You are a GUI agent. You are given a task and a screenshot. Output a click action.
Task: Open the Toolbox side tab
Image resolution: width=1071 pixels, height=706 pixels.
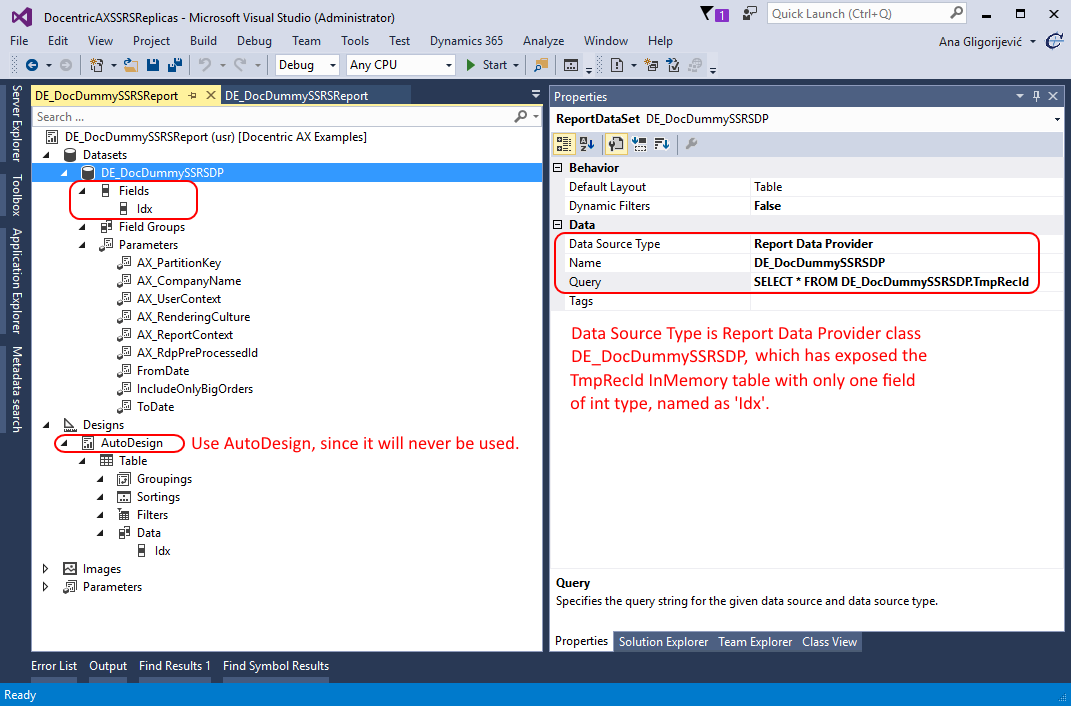click(17, 195)
